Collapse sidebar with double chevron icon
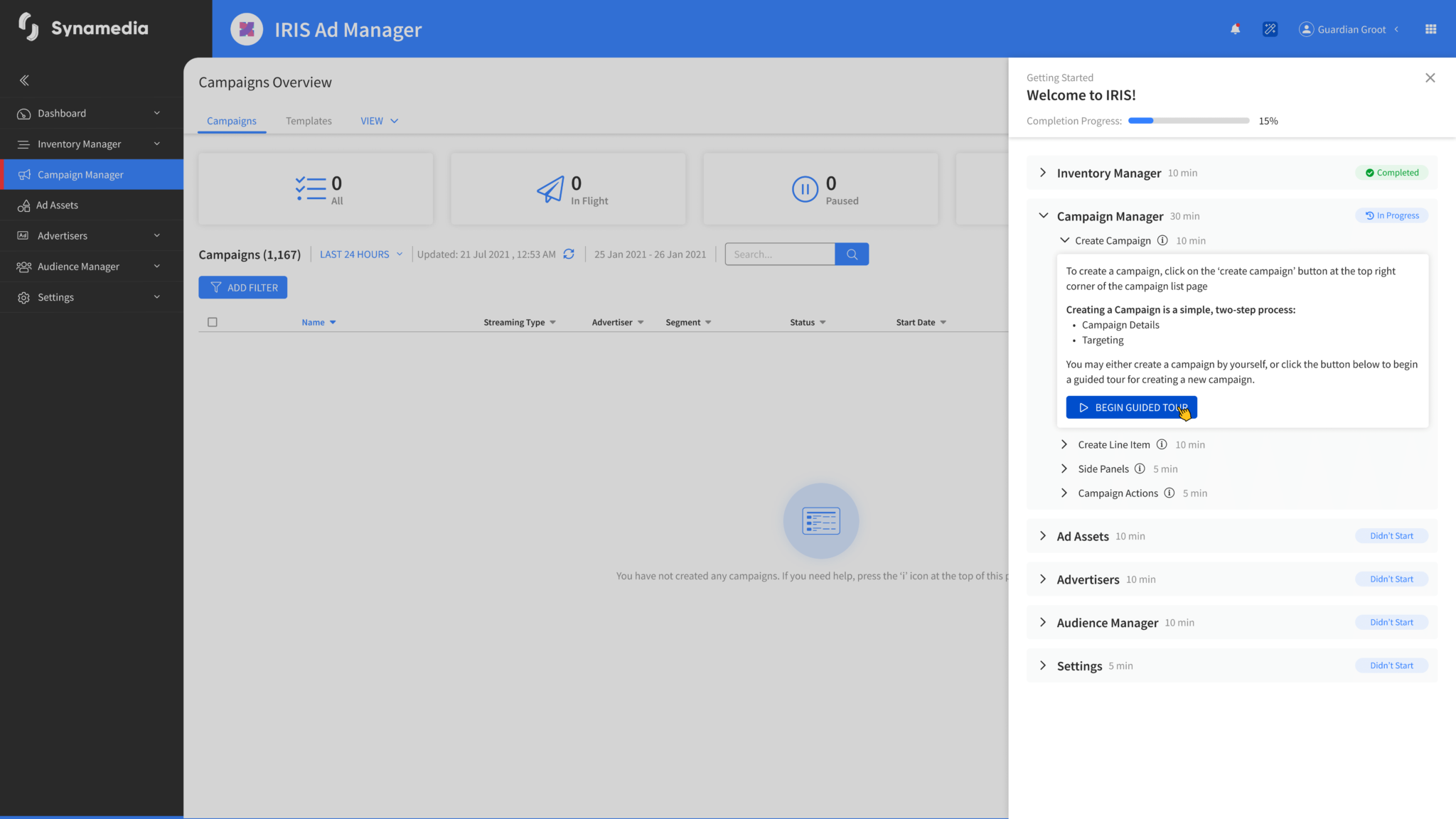1456x819 pixels. click(x=24, y=80)
